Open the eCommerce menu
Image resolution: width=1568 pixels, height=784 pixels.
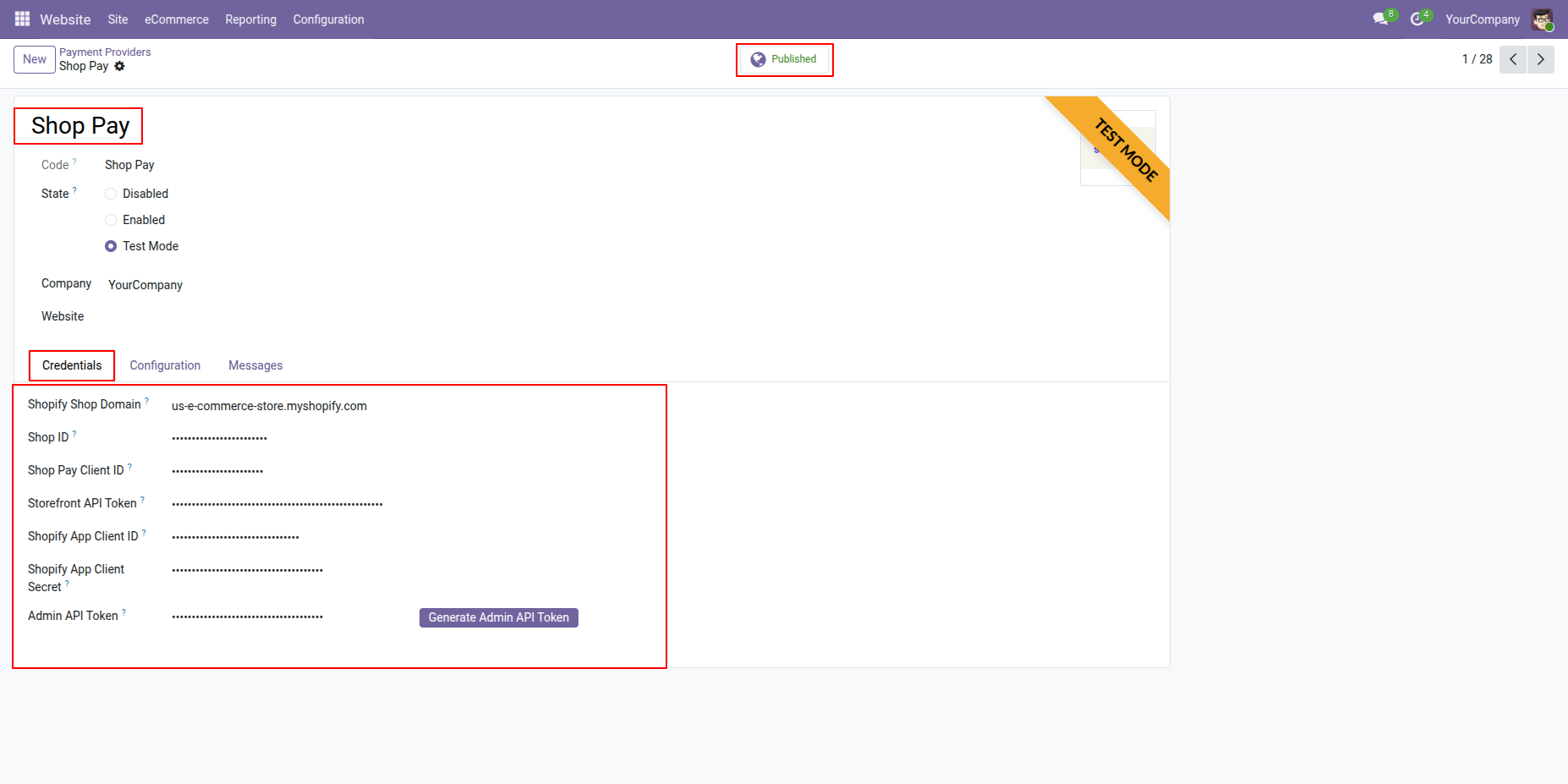(177, 19)
